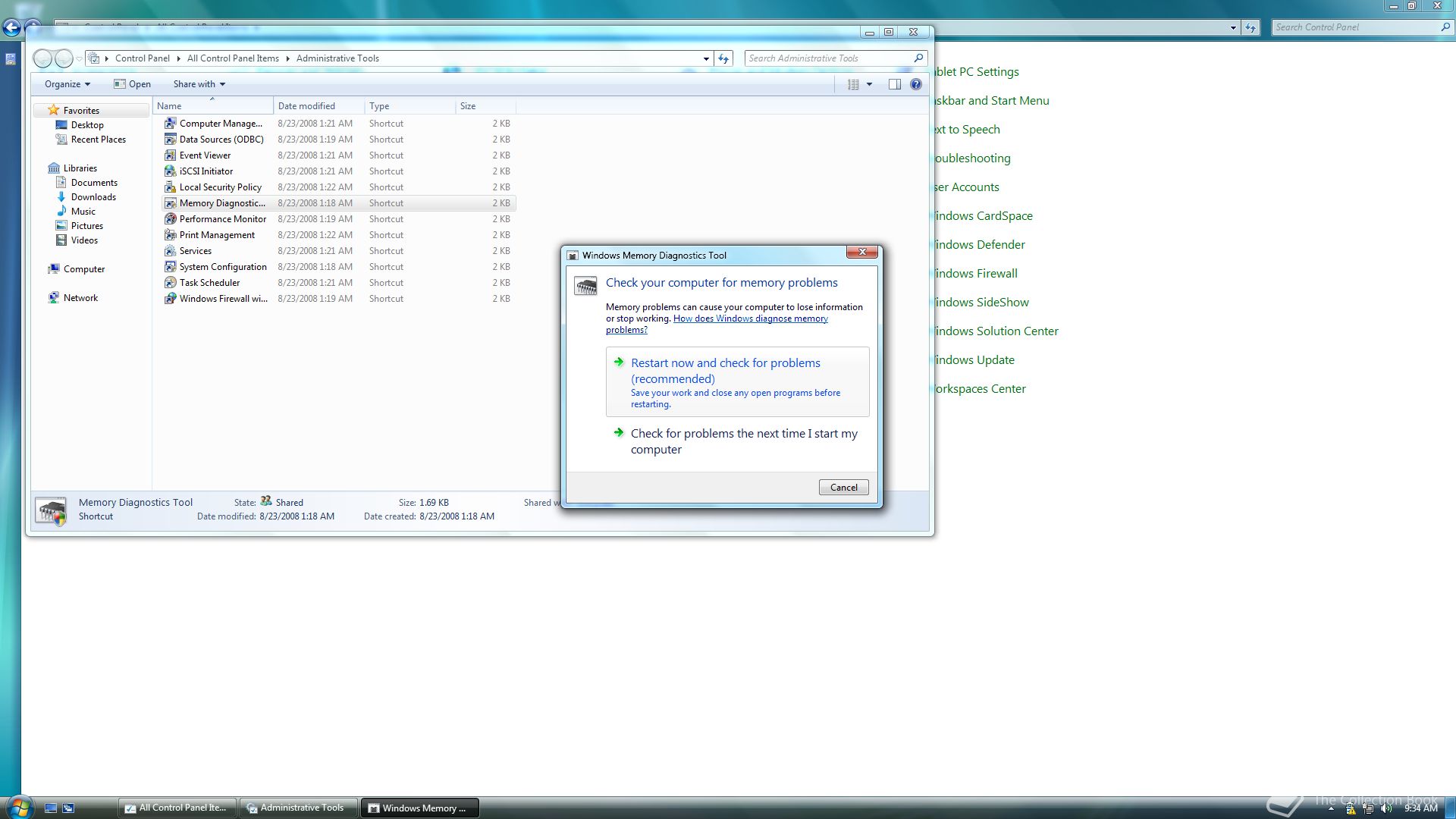The image size is (1456, 819).
Task: Open Windows Update link in background window
Action: 974,360
